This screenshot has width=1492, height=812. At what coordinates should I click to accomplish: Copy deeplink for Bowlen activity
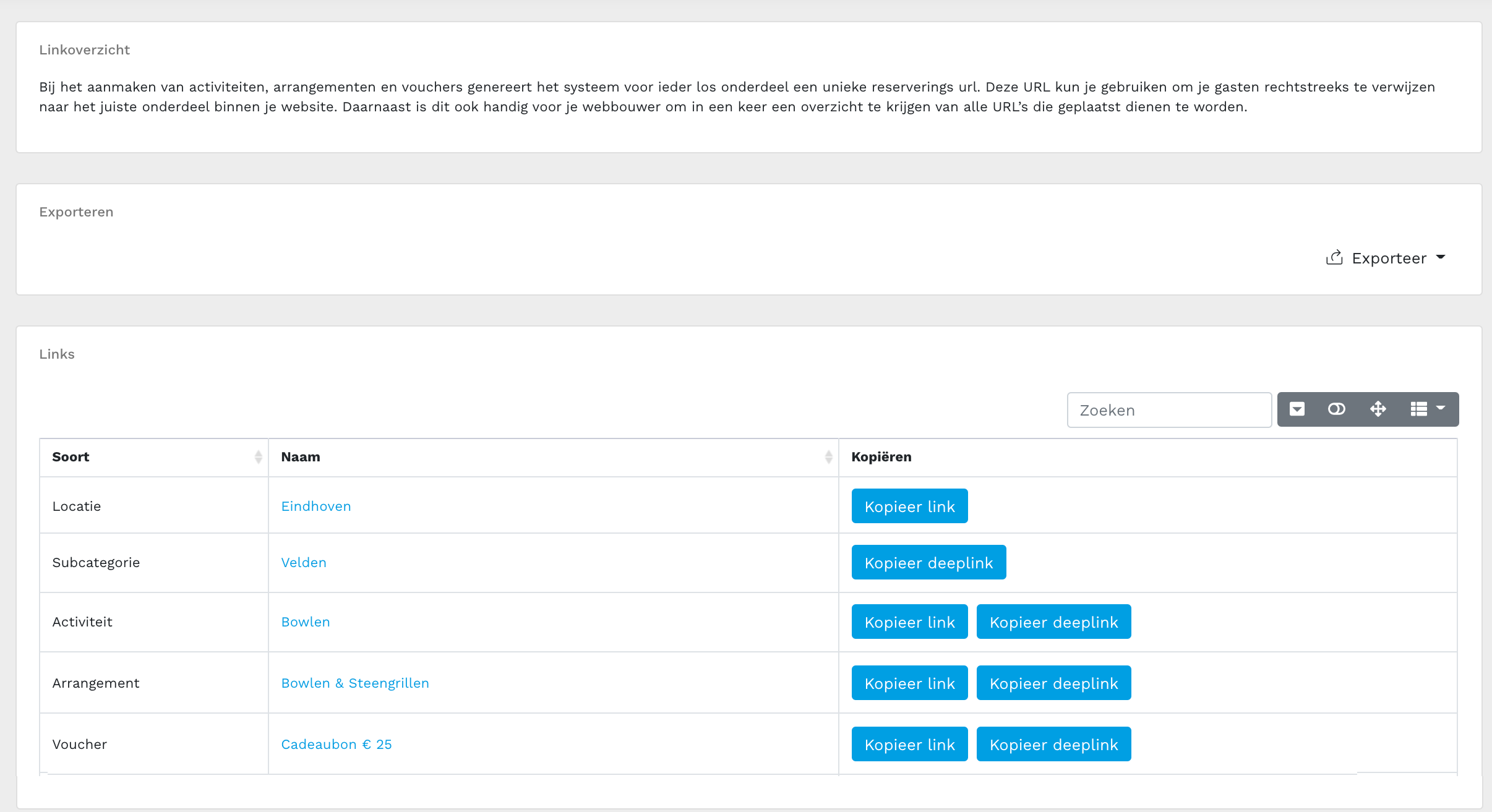tap(1053, 622)
